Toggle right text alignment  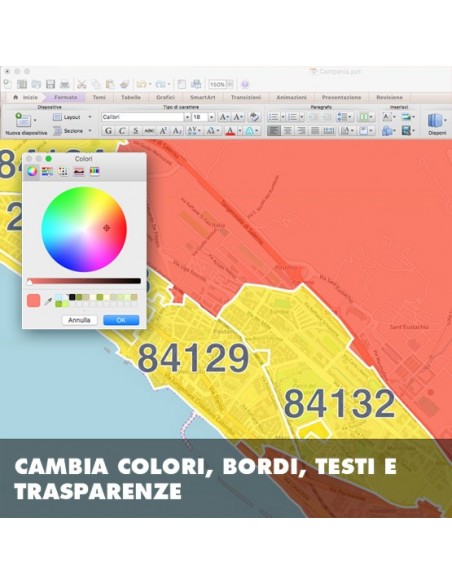pos(301,131)
